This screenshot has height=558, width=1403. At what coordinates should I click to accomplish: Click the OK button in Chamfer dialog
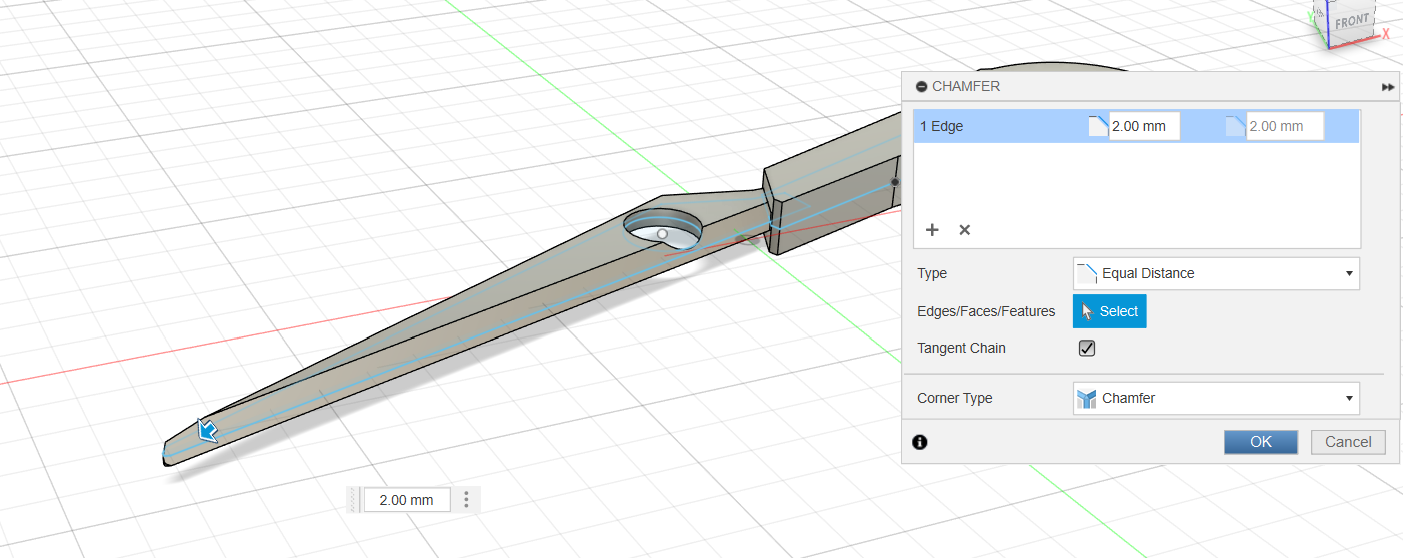[1261, 442]
